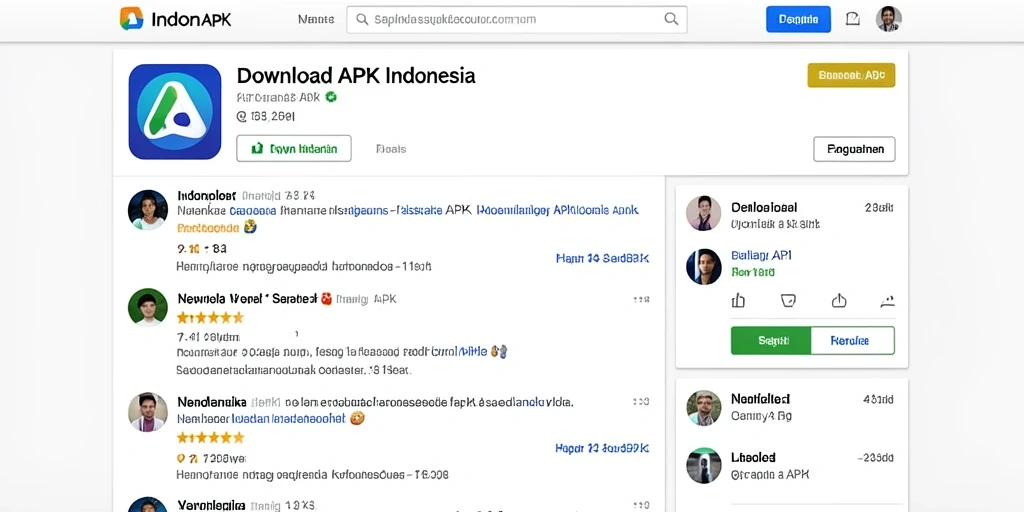Click the Paguainen button
Viewport: 1024px width, 512px height.
pos(854,149)
